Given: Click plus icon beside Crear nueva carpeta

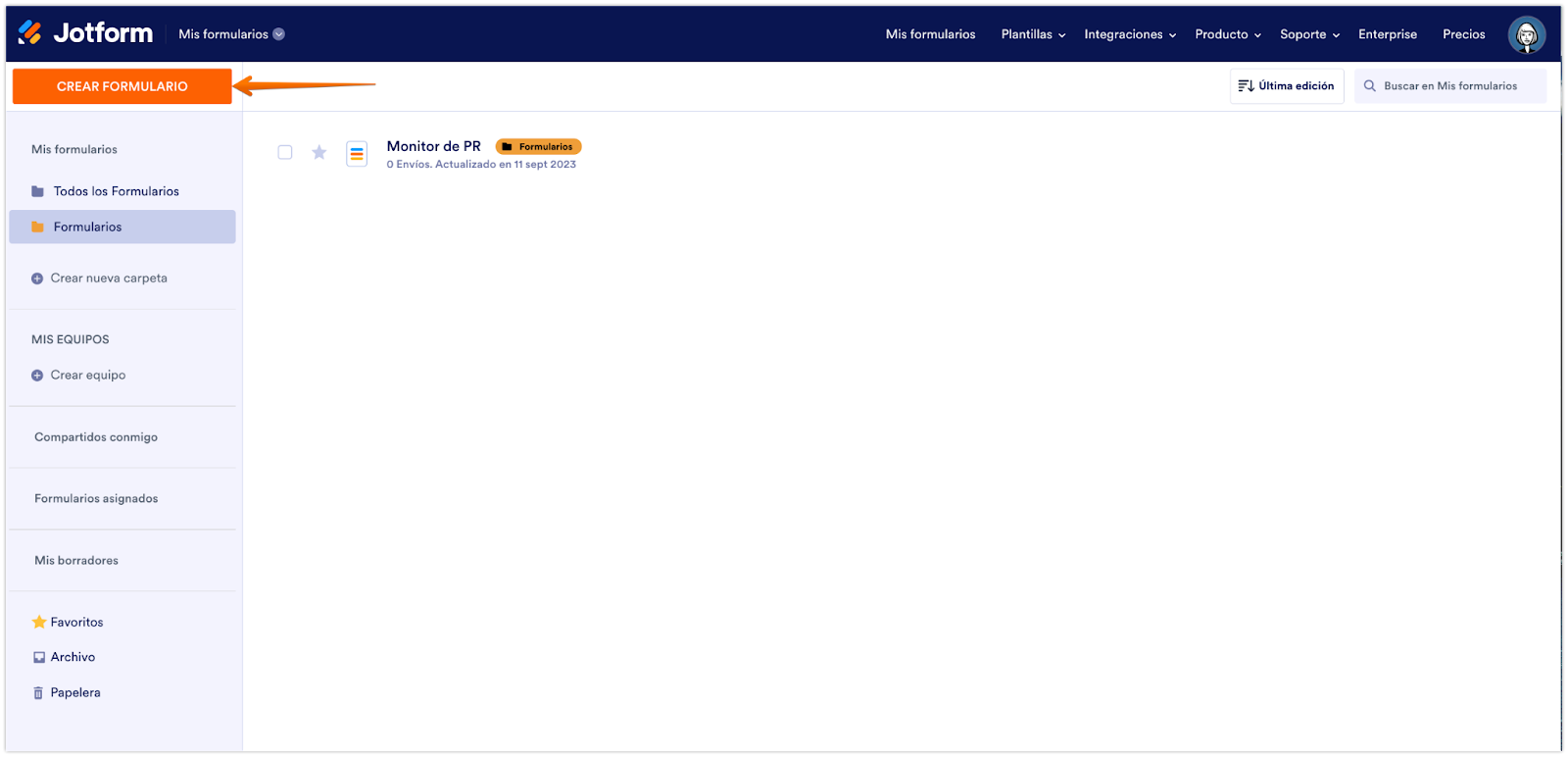Looking at the screenshot, I should [37, 278].
